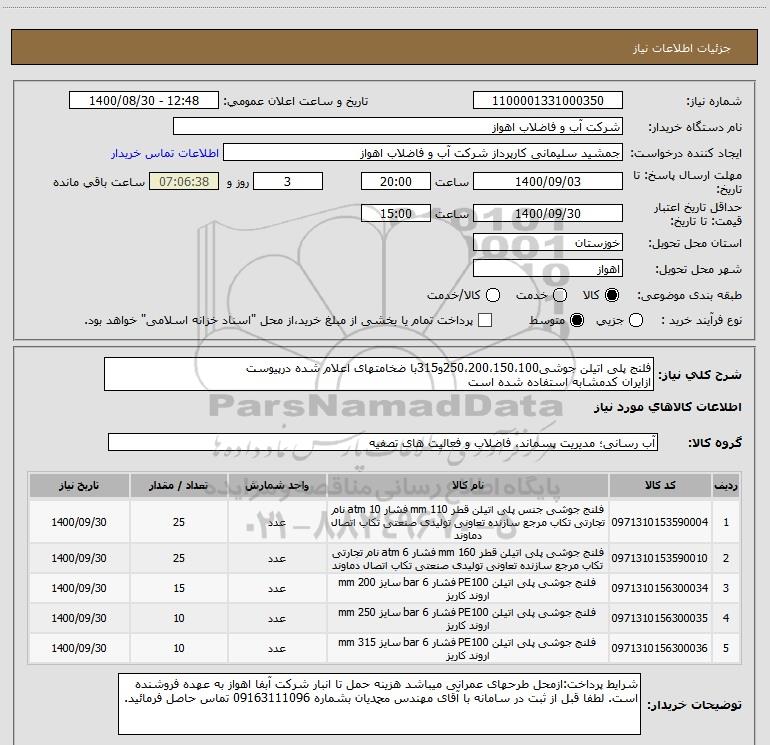Click the remaining time countdown 07:06:38
Viewport: 770px width, 745px height.
[x=184, y=182]
